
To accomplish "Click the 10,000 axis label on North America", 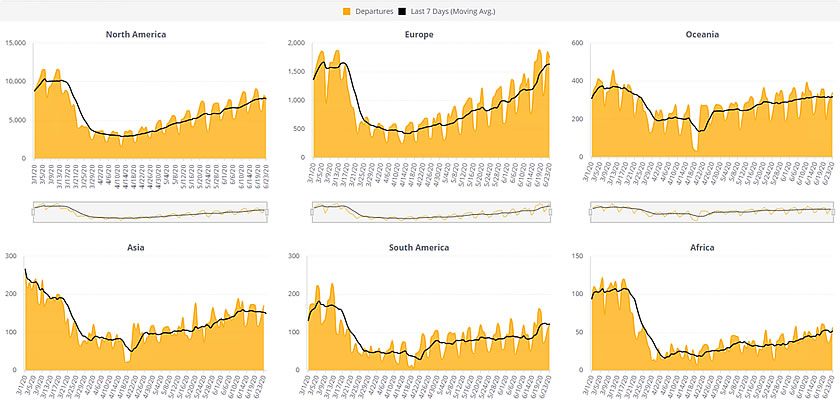I will pyautogui.click(x=16, y=81).
